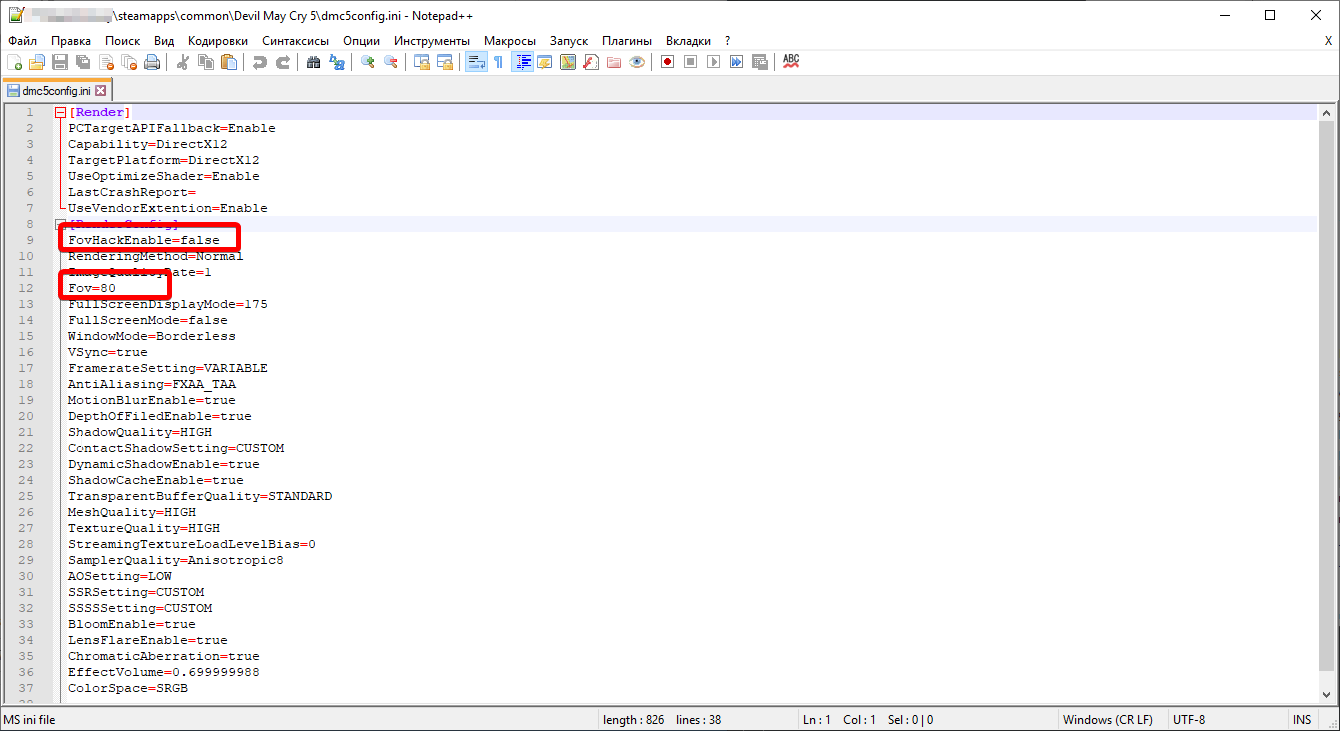Open the Опции menu

point(361,41)
